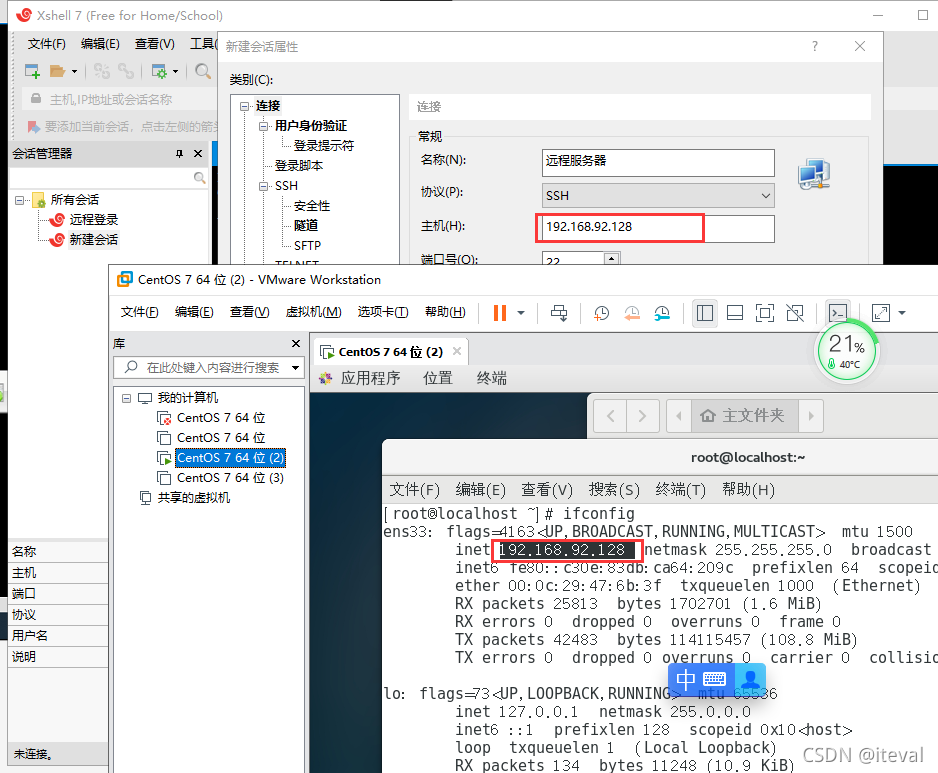
Task: Close the CentOS 7 64 位 (2) tab
Action: coord(457,351)
